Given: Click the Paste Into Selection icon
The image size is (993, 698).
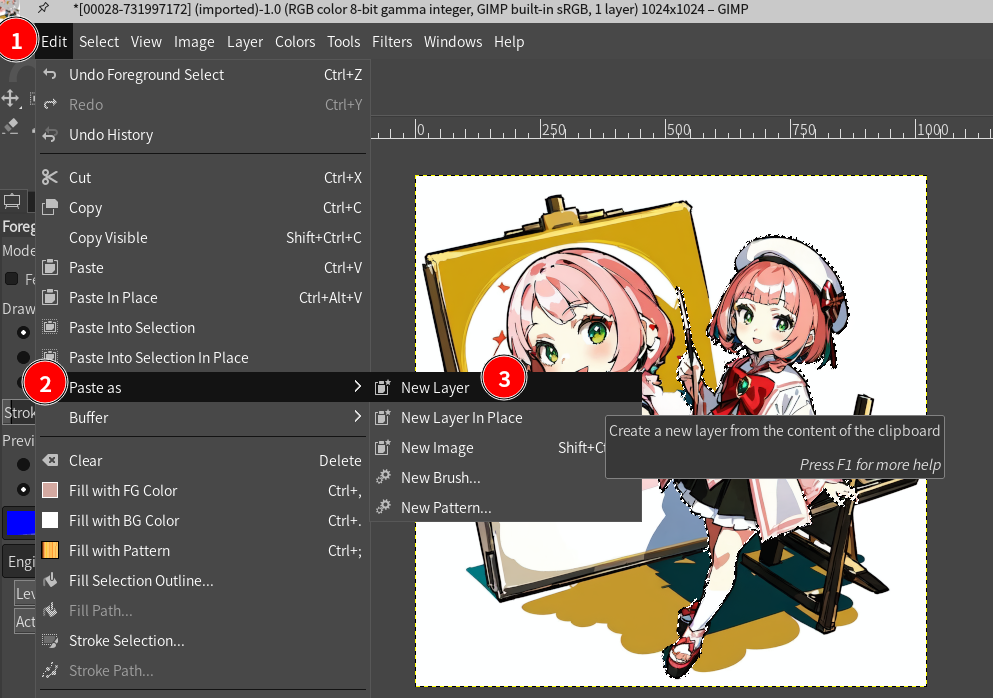Looking at the screenshot, I should point(50,327).
